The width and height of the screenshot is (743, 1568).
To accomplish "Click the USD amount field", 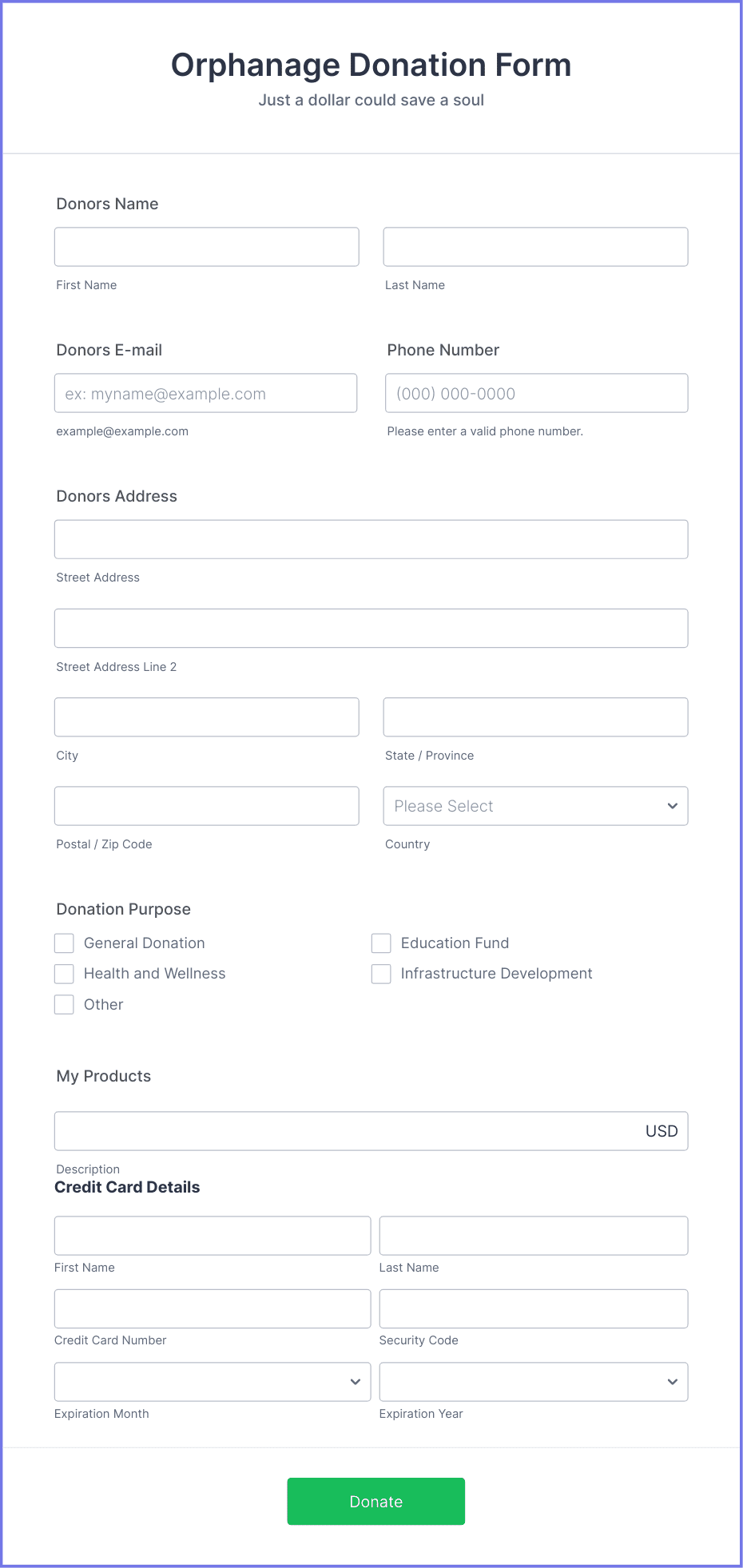I will pos(371,1131).
